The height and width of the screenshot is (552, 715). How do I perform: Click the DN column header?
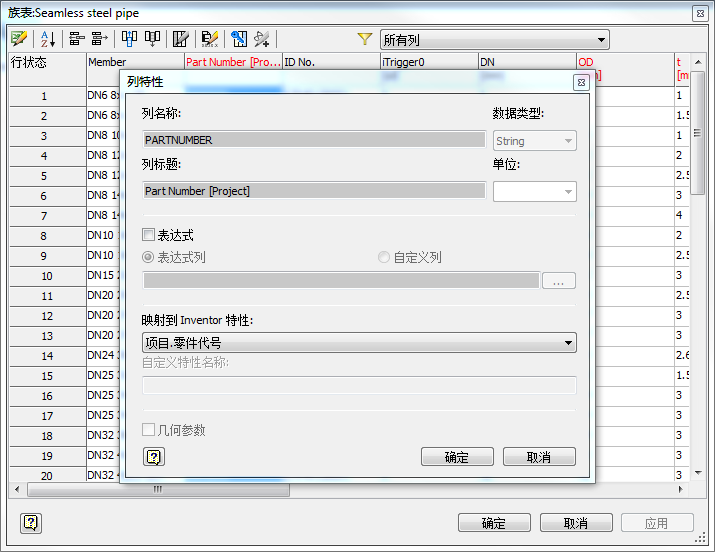coord(528,62)
